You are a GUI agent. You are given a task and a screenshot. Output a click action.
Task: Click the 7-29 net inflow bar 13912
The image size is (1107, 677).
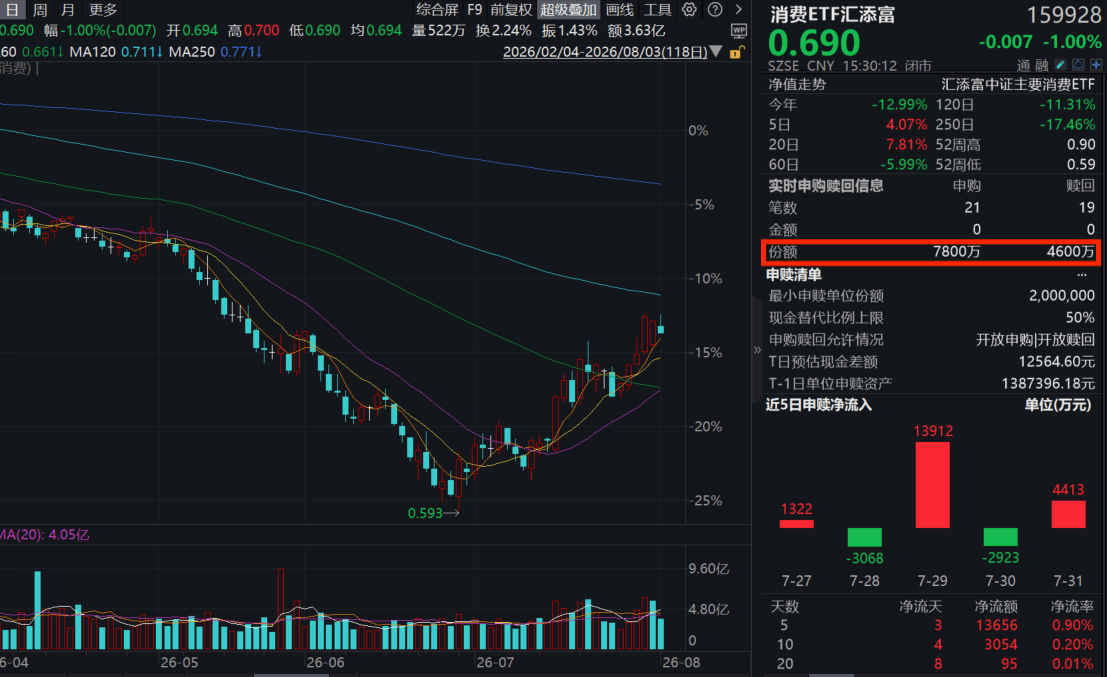pyautogui.click(x=933, y=484)
